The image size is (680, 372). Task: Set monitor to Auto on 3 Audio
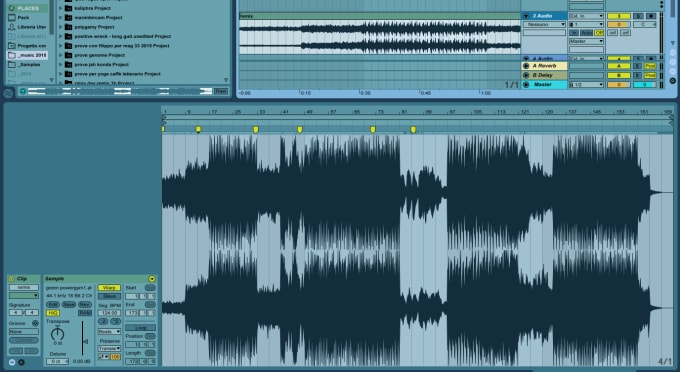(x=586, y=33)
